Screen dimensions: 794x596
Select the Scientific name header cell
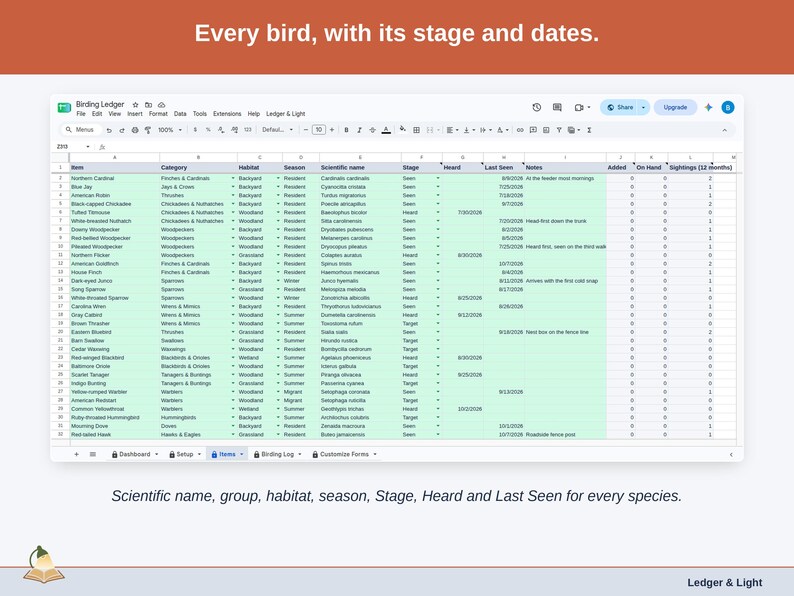tap(360, 168)
